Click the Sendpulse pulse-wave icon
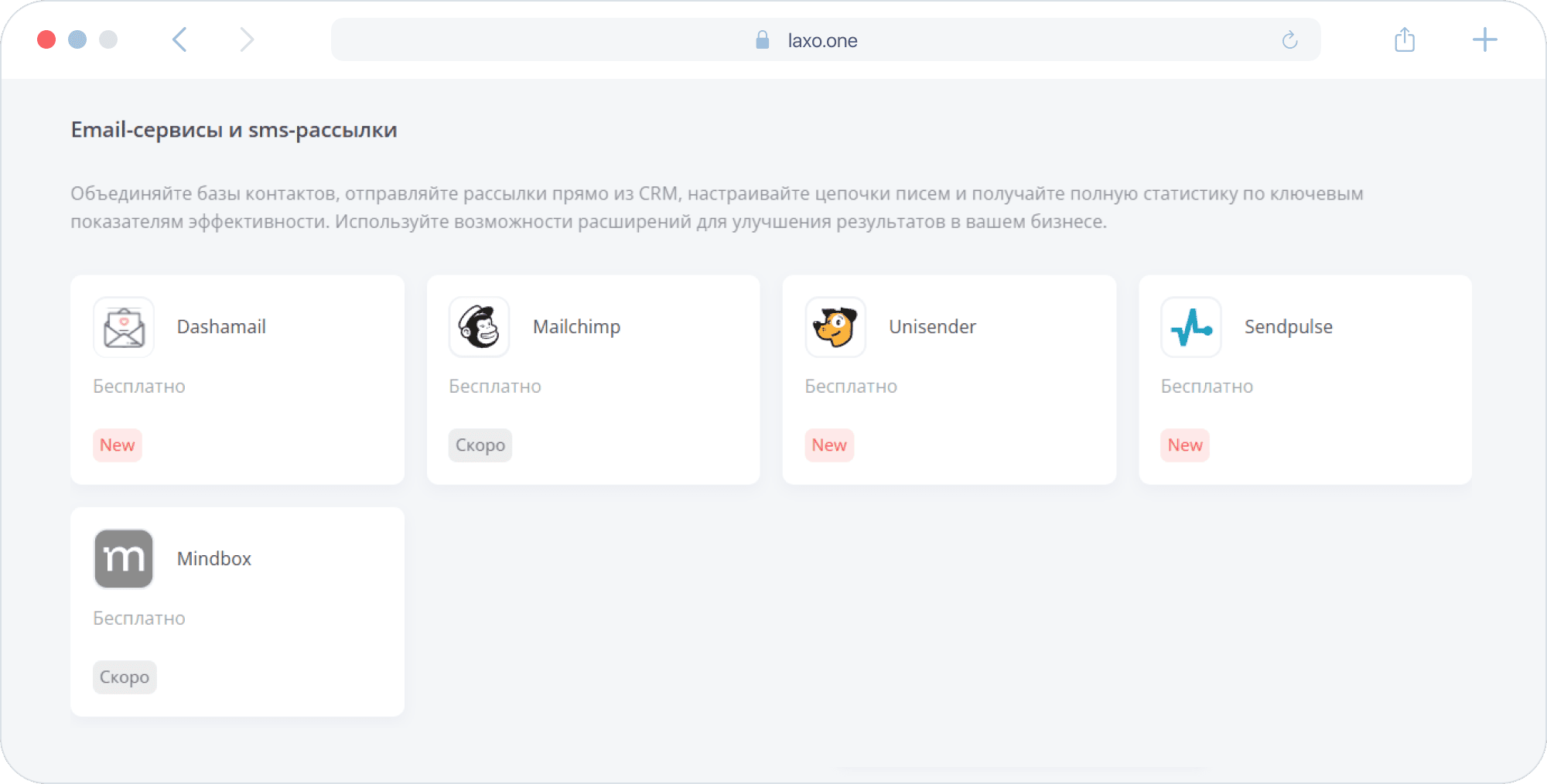 pyautogui.click(x=1191, y=327)
